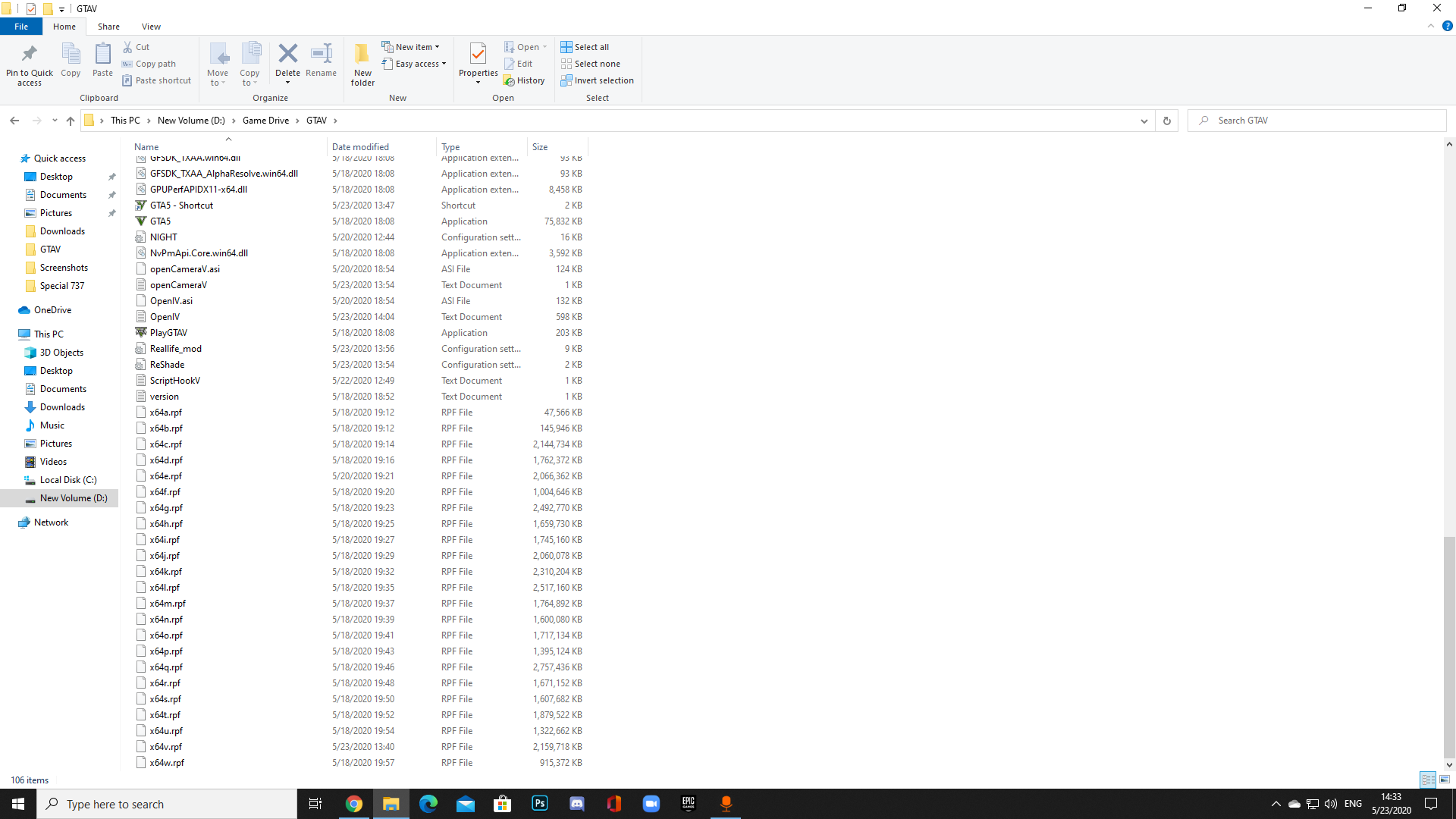Screen dimensions: 1456x819
Task: Open Google Chrome from the taskbar
Action: point(353,803)
